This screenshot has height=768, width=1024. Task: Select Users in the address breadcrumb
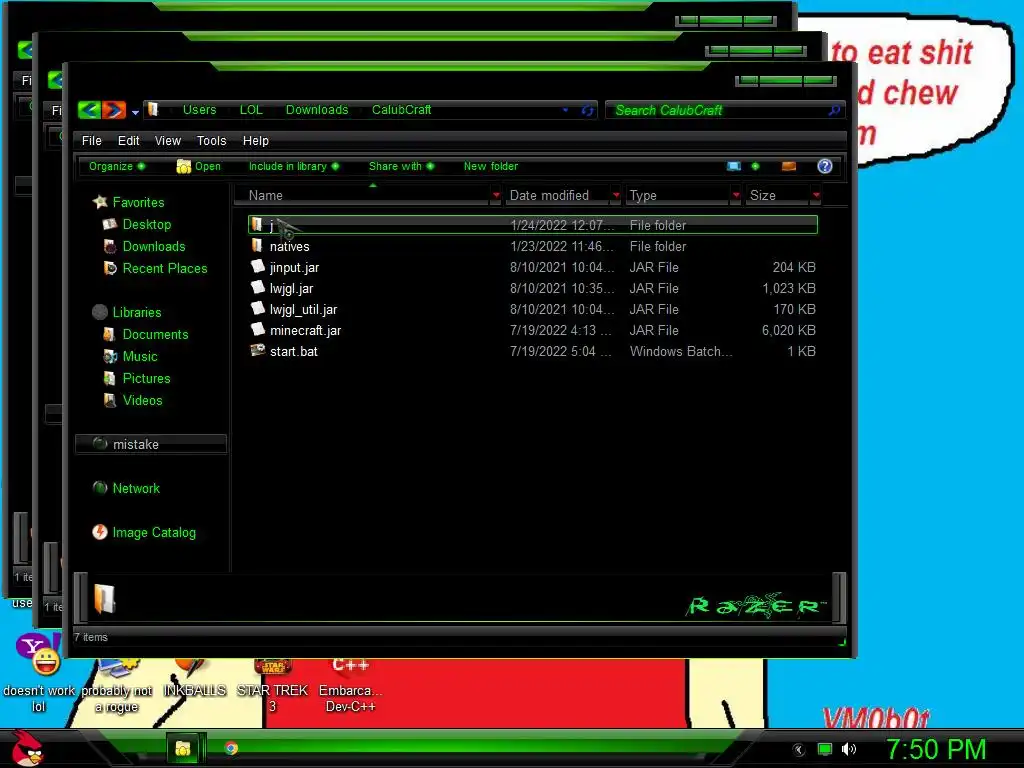199,110
